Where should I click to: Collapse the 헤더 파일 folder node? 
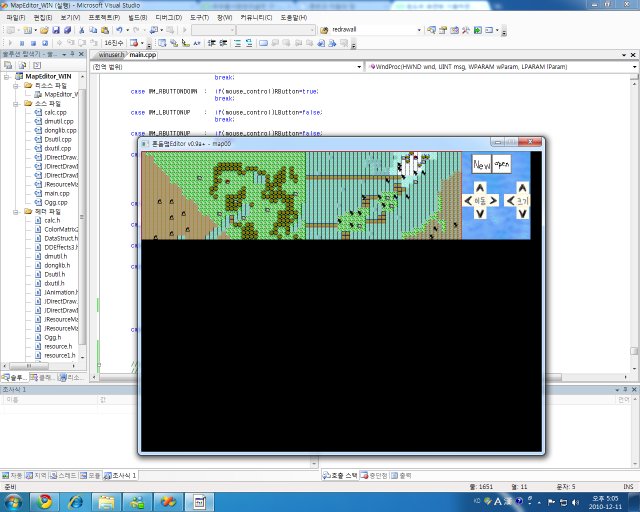pos(16,211)
